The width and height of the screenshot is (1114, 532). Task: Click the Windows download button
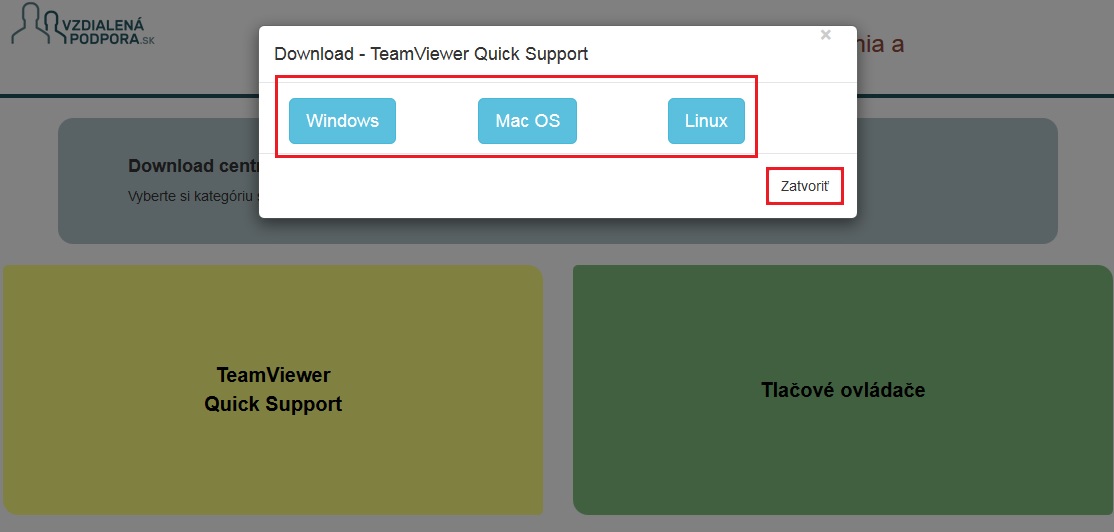[x=342, y=121]
